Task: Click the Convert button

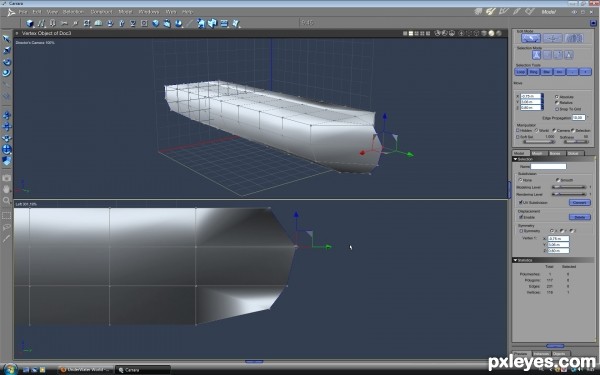Action: point(579,202)
